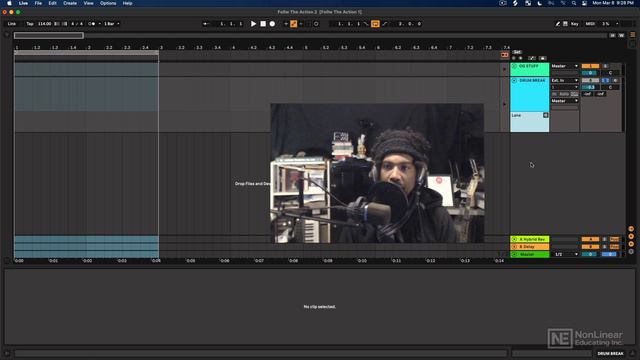640x360 pixels.
Task: Click the Apple menu icon
Action: click(9, 3)
